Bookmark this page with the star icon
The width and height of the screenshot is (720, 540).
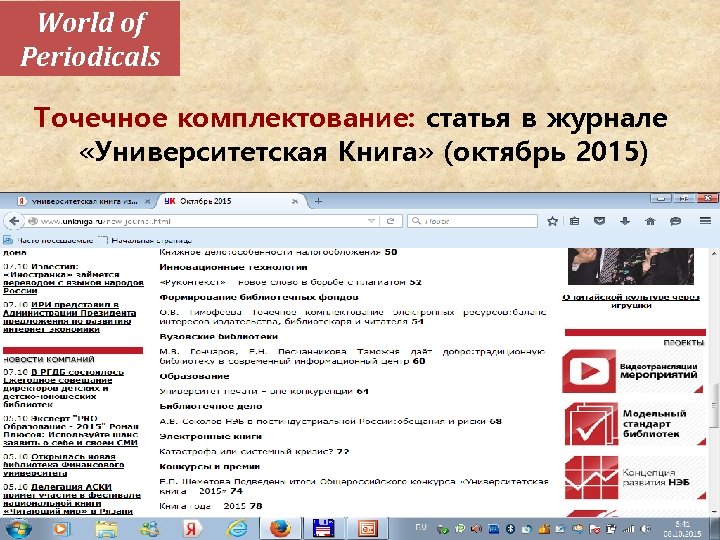[552, 221]
